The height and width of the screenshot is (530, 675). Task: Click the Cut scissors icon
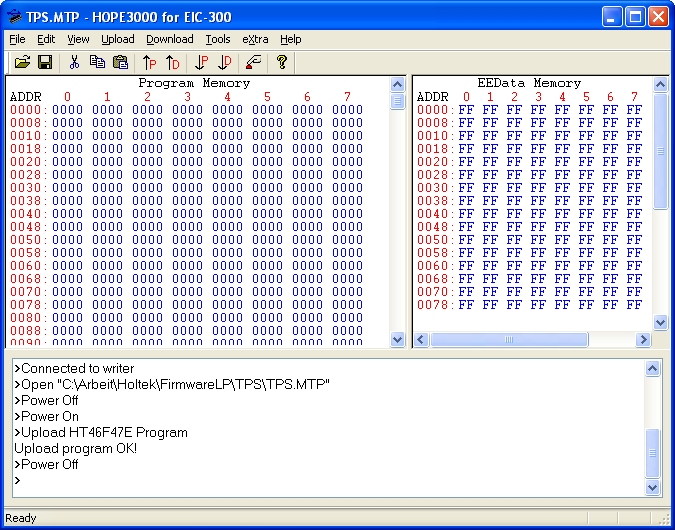[74, 62]
